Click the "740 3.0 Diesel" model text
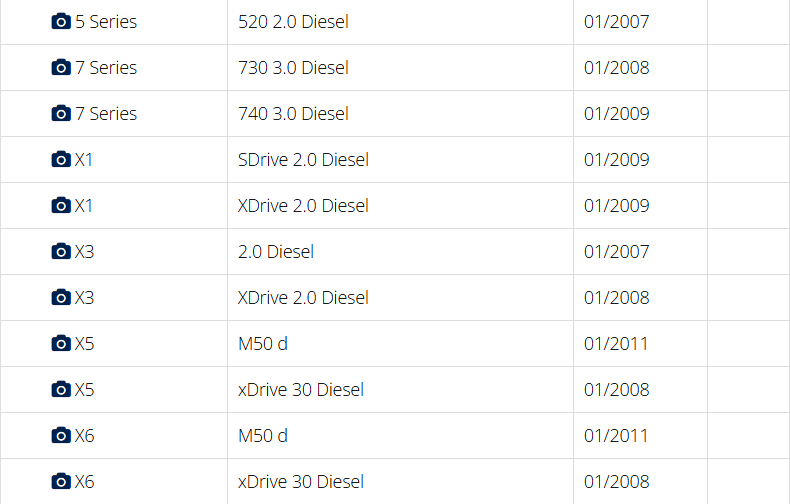 [293, 114]
